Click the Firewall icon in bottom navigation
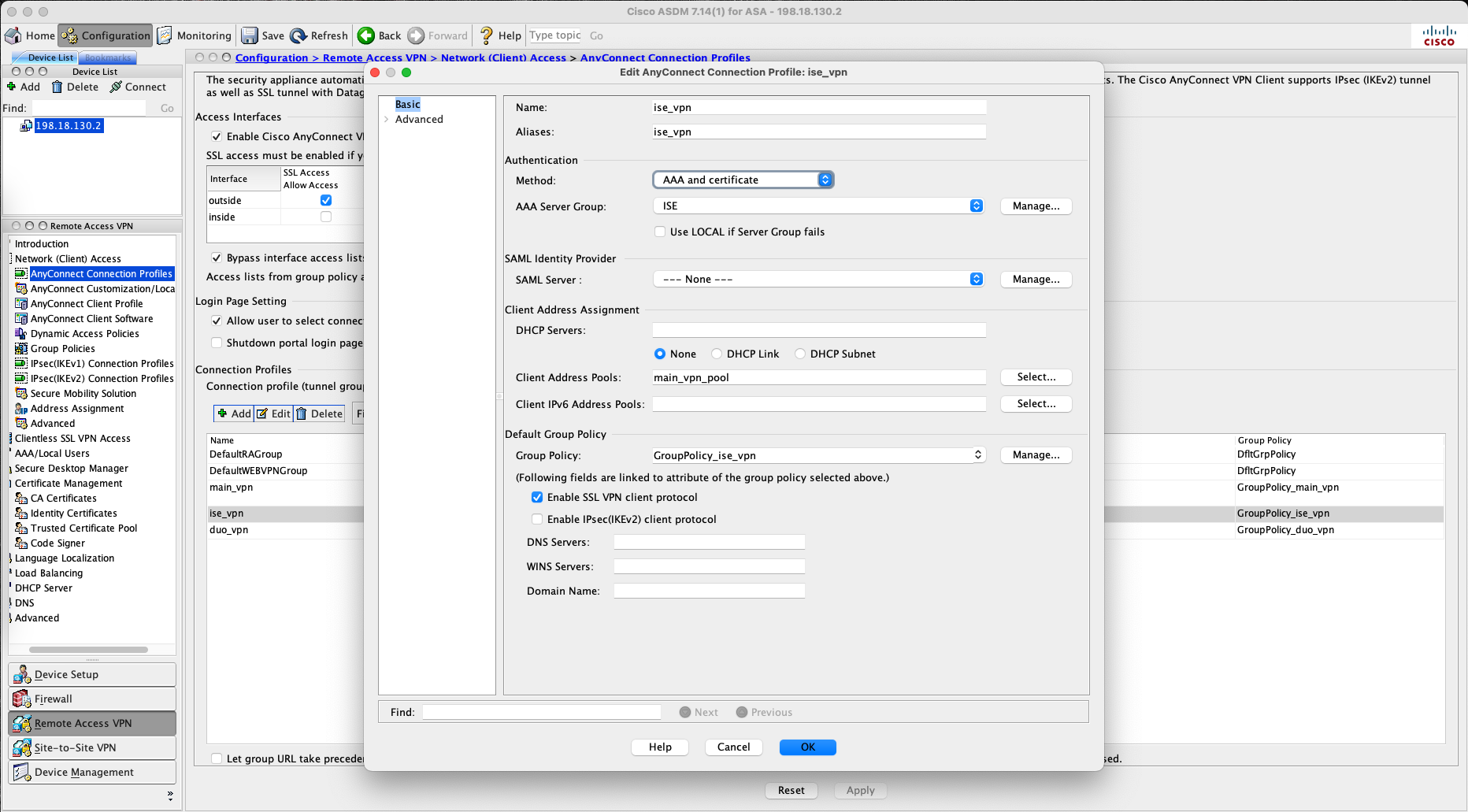1468x812 pixels. [x=22, y=699]
